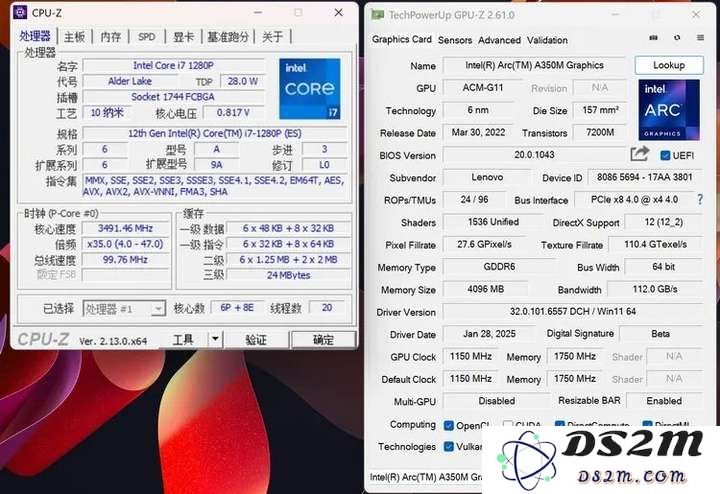Click the GDDR6 memory type value
720x494 pixels.
pyautogui.click(x=499, y=267)
